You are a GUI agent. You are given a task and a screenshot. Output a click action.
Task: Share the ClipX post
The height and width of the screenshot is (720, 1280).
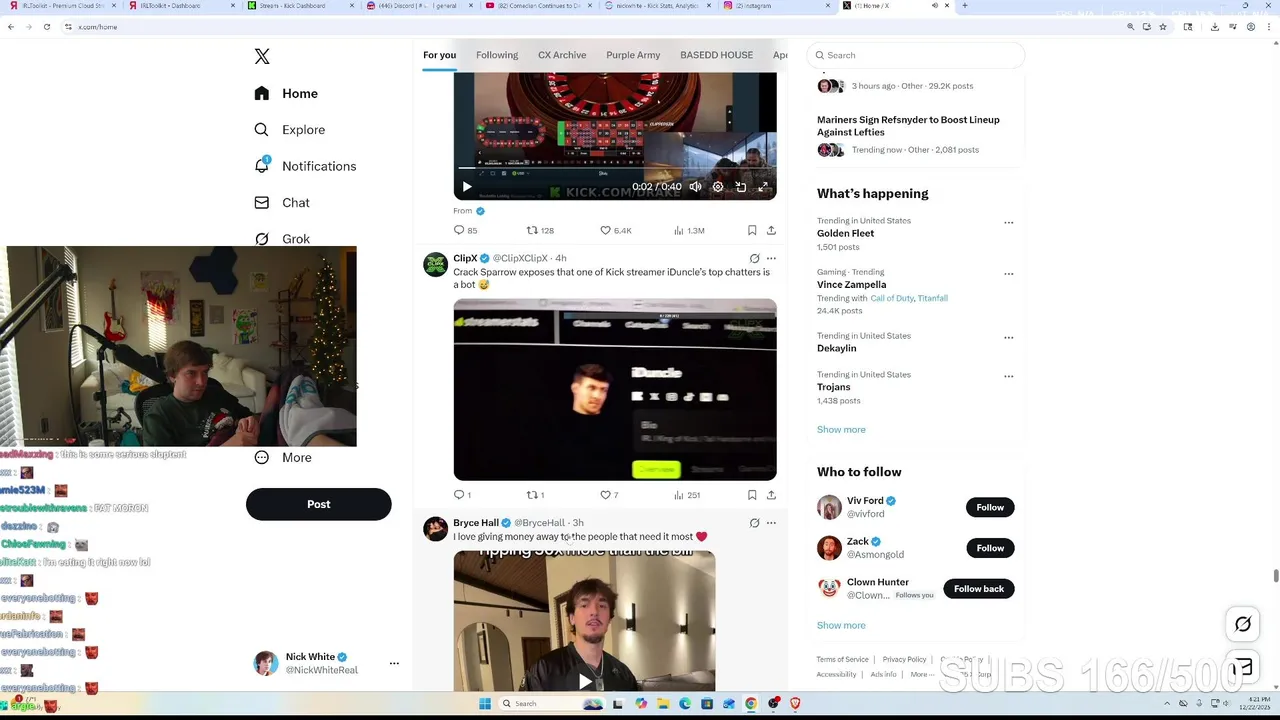point(771,495)
